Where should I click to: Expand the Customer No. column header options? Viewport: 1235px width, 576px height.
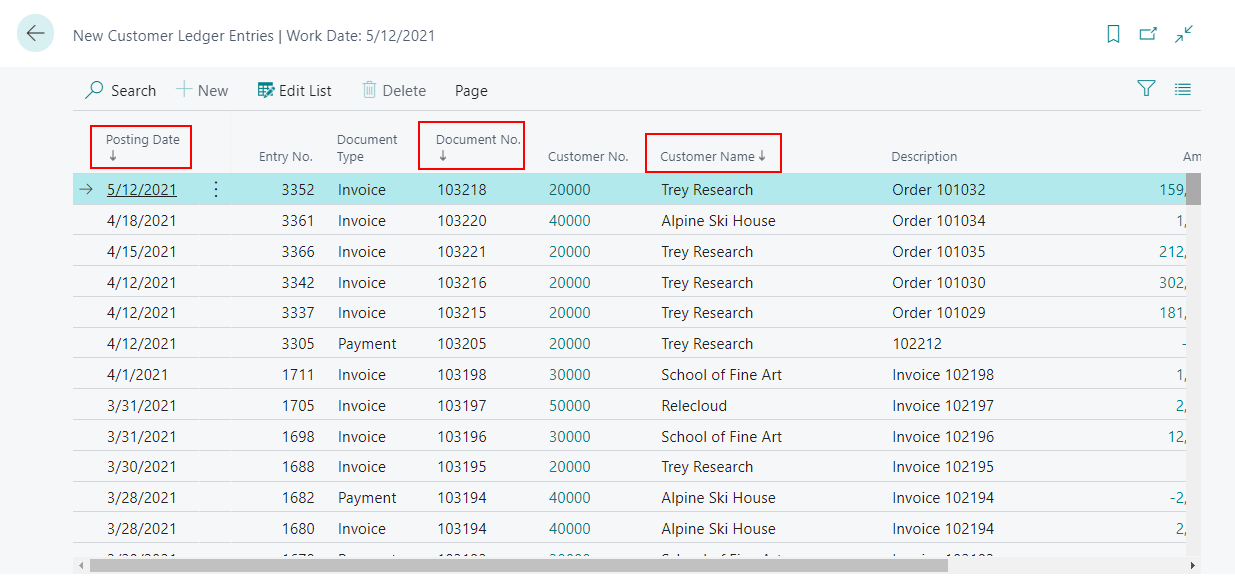click(x=588, y=155)
